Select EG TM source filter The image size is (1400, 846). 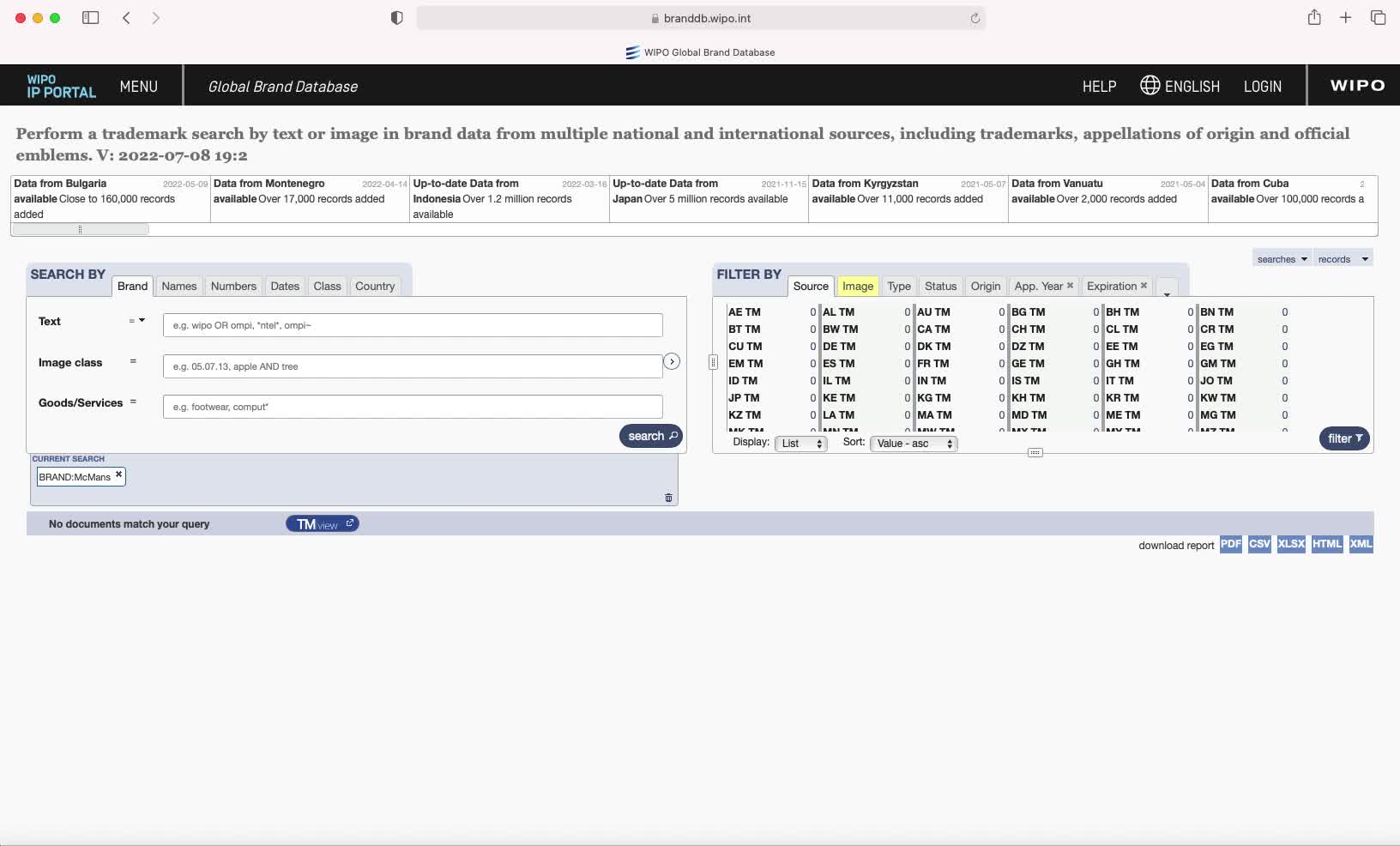point(1216,347)
